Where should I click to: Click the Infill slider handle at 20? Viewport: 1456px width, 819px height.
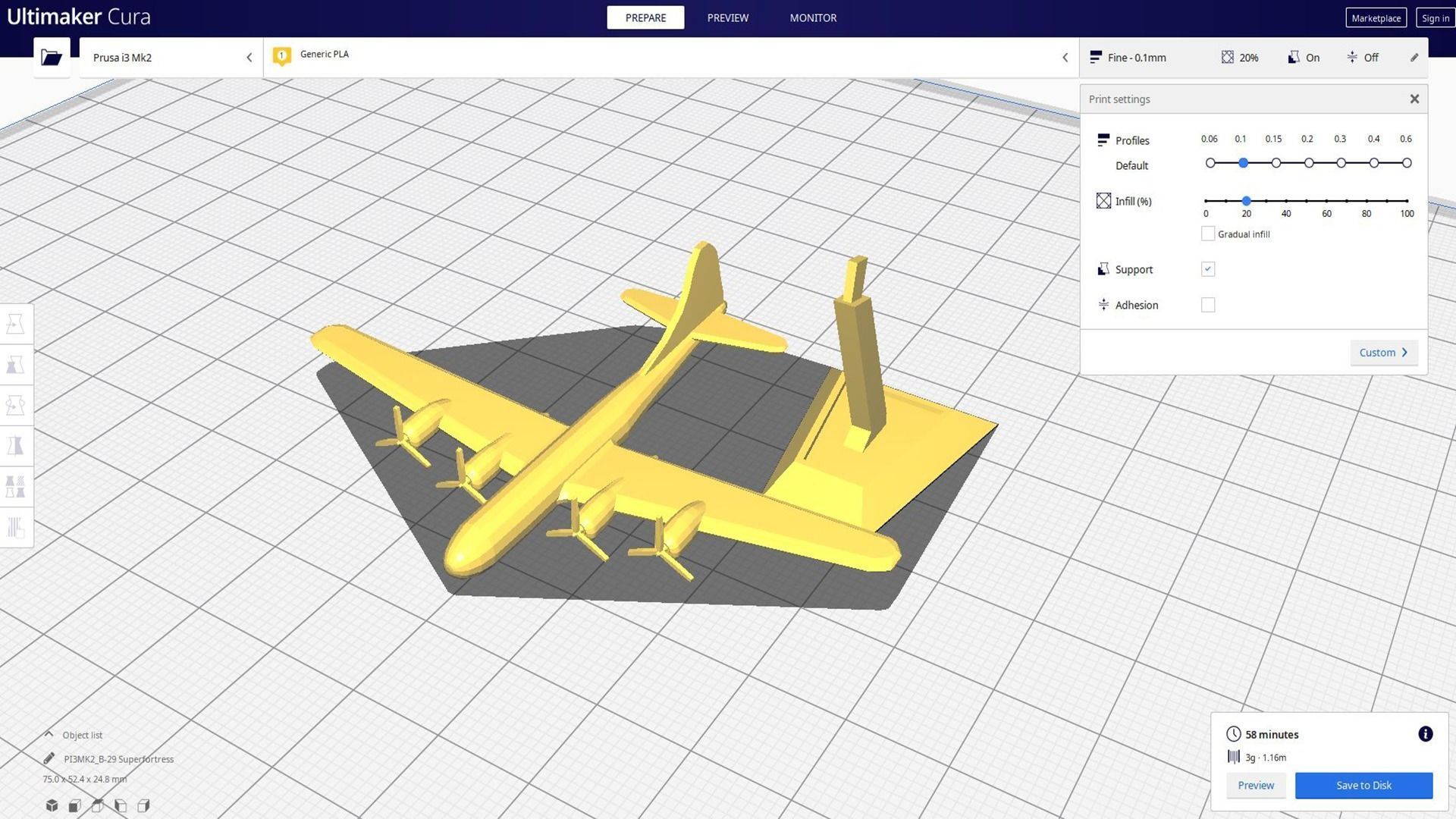[1246, 201]
